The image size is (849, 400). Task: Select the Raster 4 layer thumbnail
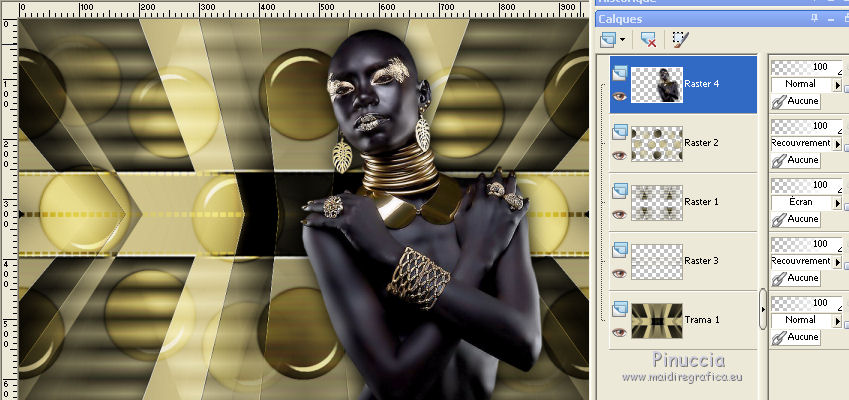pos(657,84)
